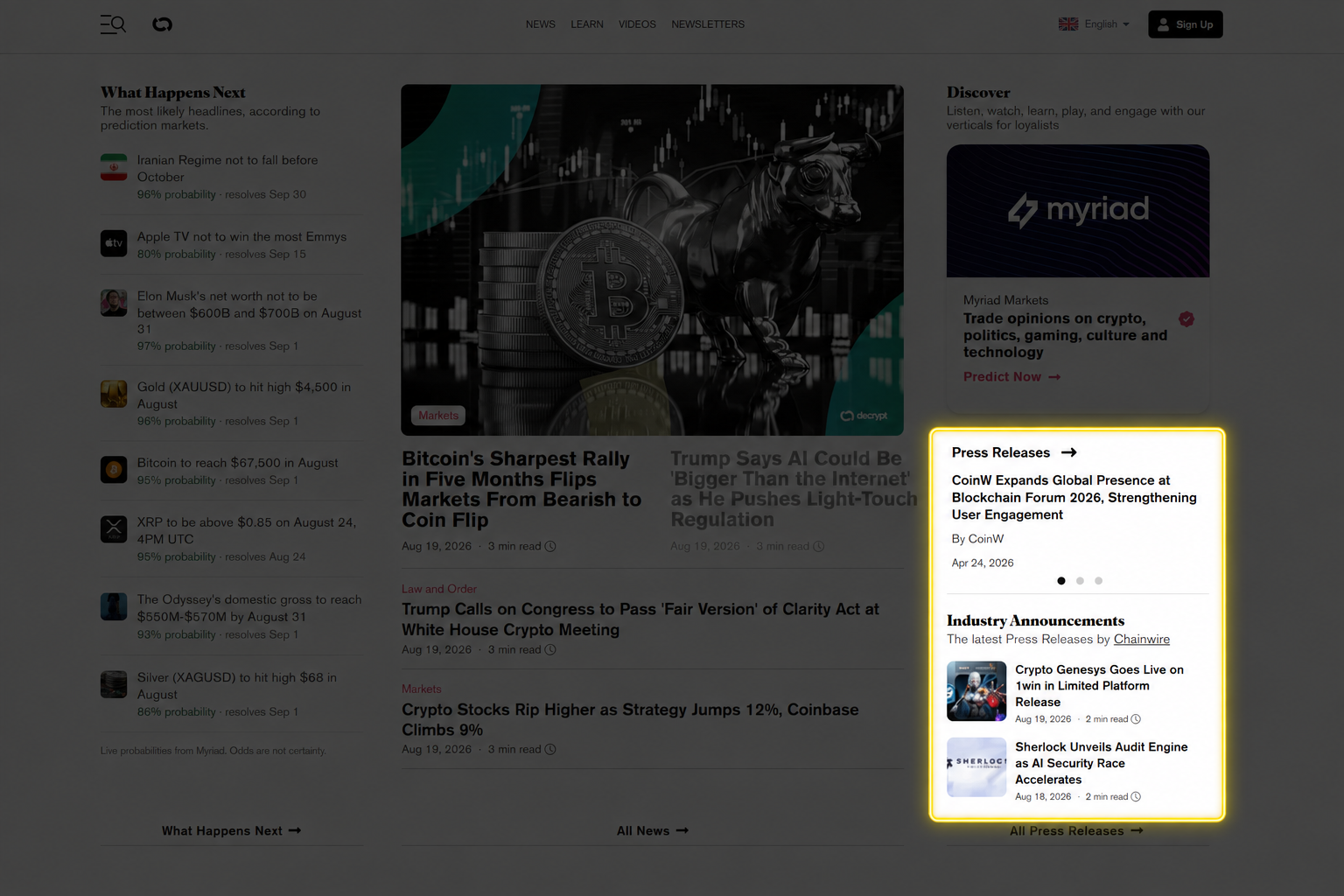Open 'Sherlock Unveils Audit Engine' article

(x=1101, y=763)
